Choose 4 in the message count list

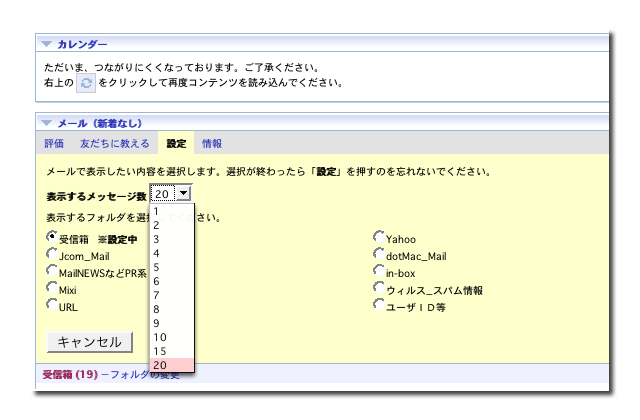(172, 253)
